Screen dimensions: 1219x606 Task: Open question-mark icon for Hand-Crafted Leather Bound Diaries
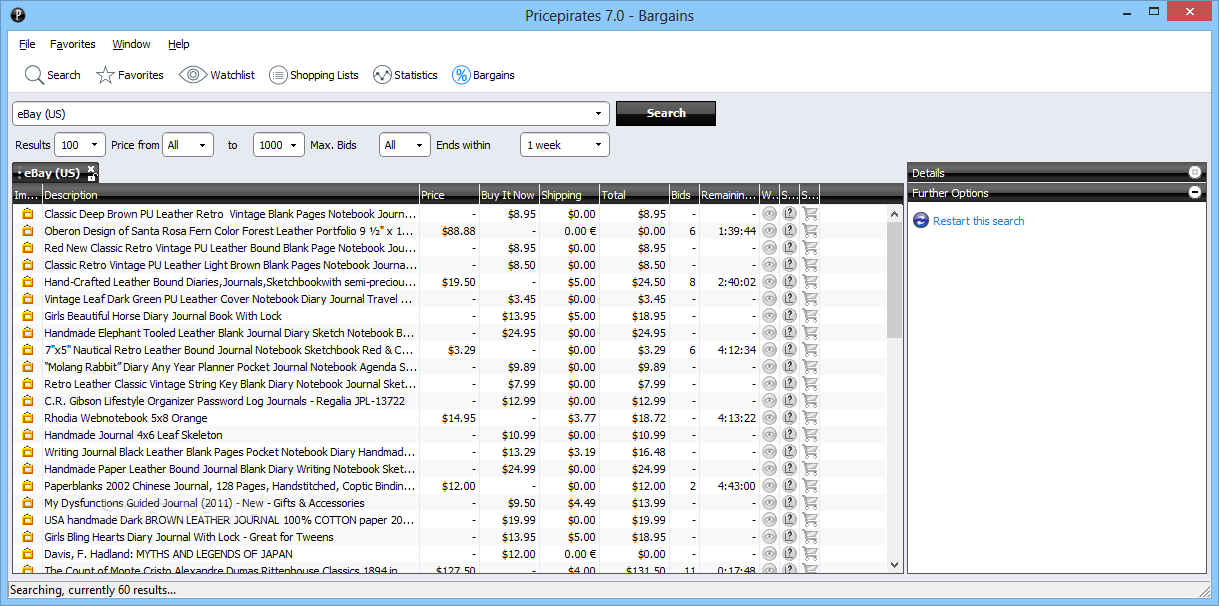coord(789,282)
